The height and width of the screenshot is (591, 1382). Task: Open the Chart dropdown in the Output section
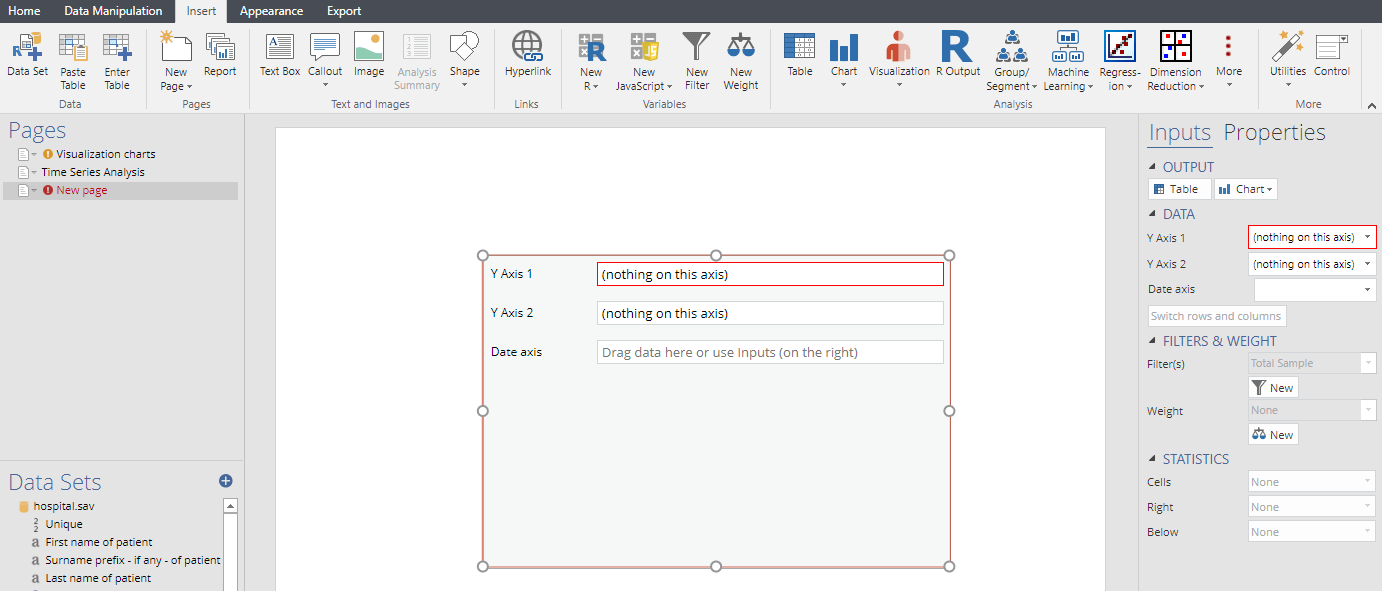(x=1245, y=188)
